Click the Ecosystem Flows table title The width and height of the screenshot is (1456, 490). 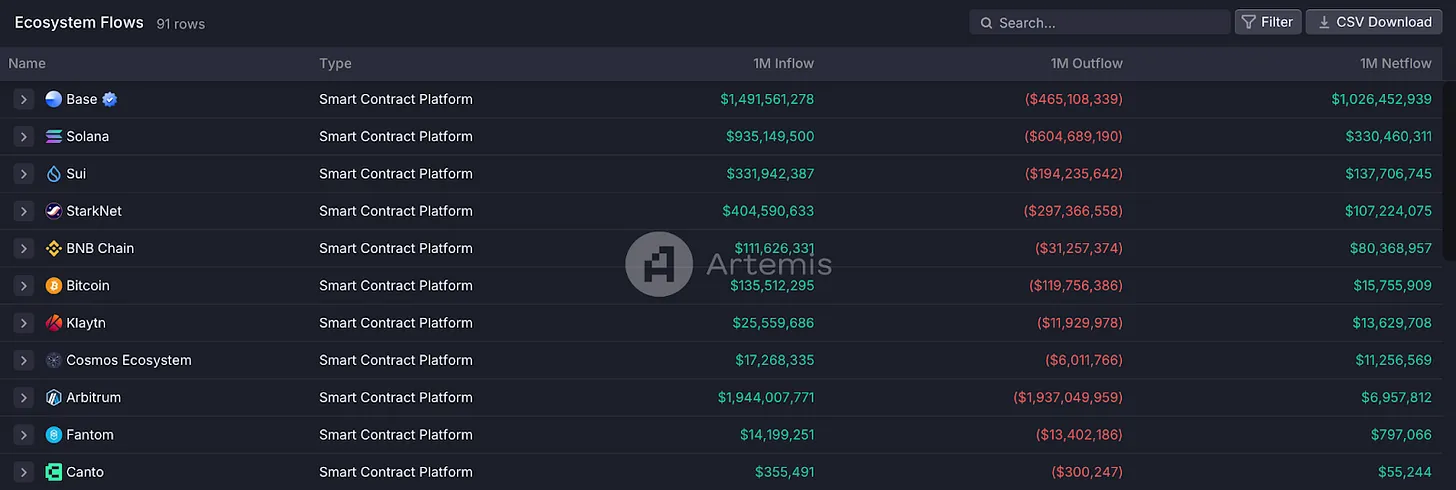(79, 22)
